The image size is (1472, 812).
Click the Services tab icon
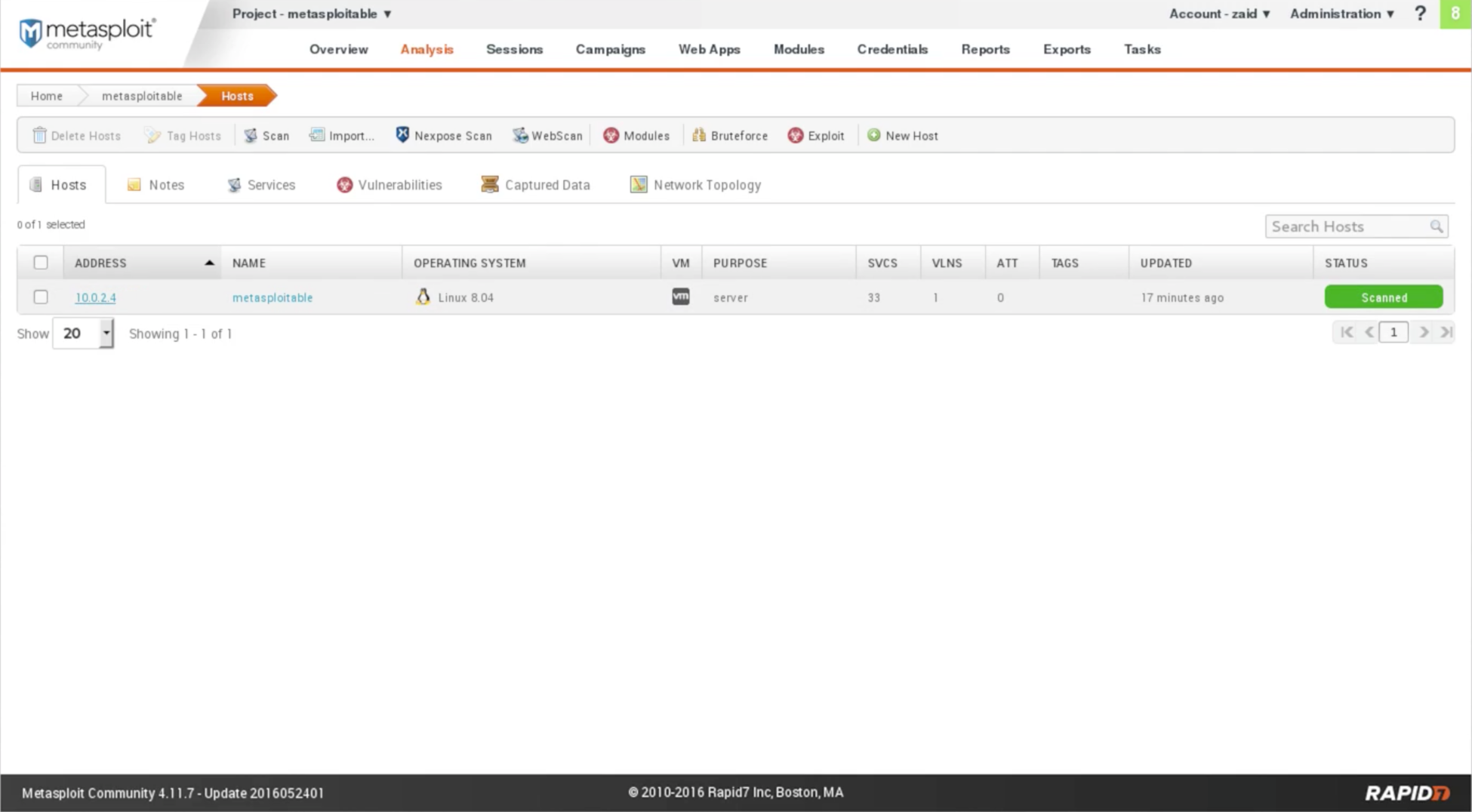point(234,185)
